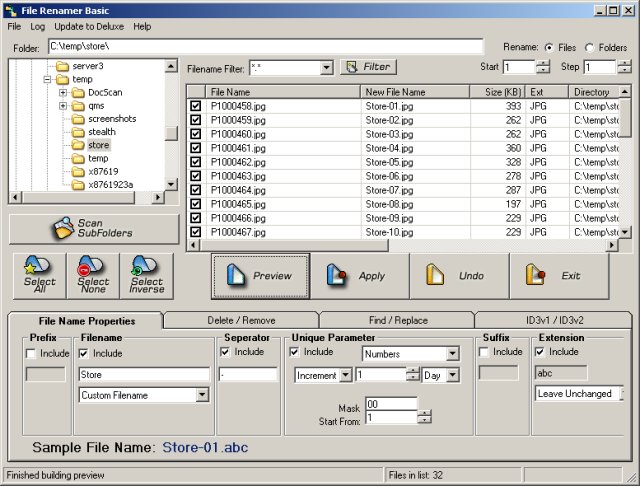Open the Help menu
Viewport: 640px width, 486px height.
[142, 27]
